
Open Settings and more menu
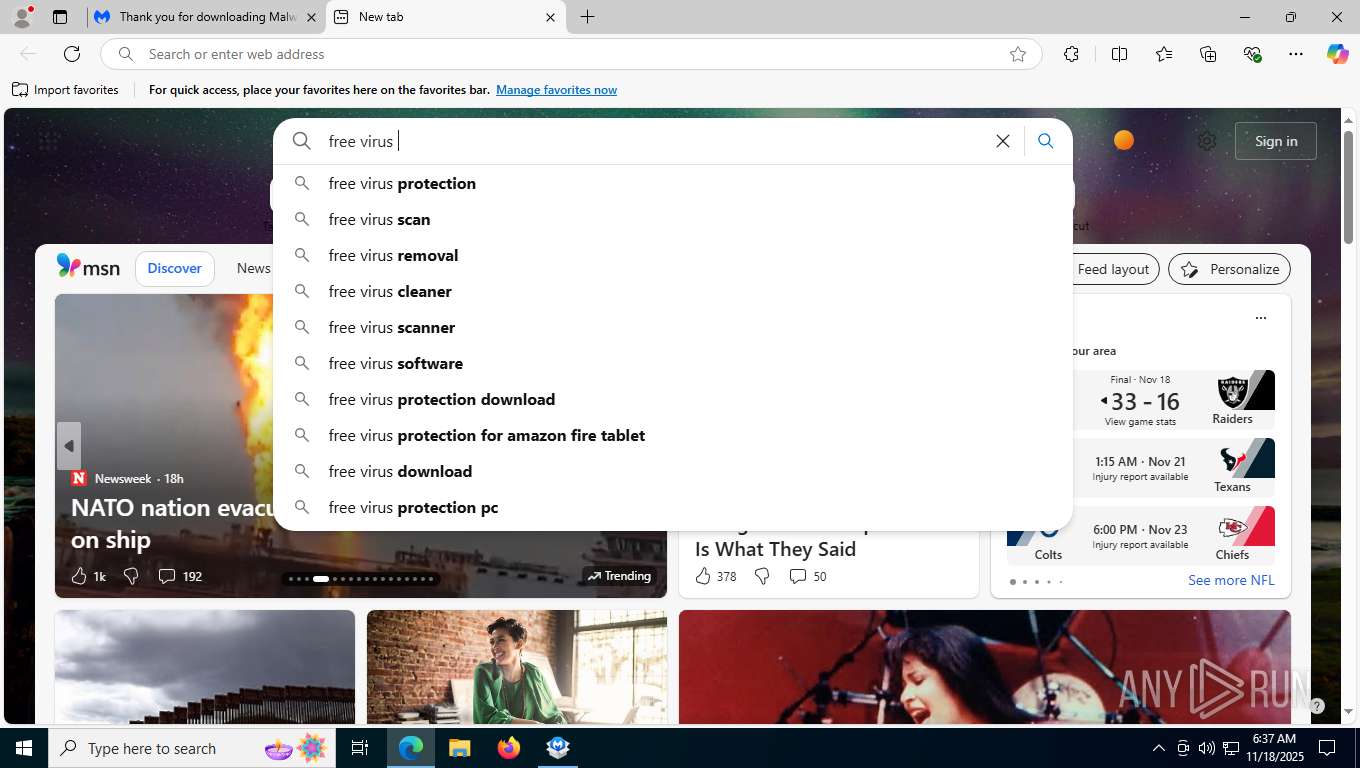tap(1296, 54)
